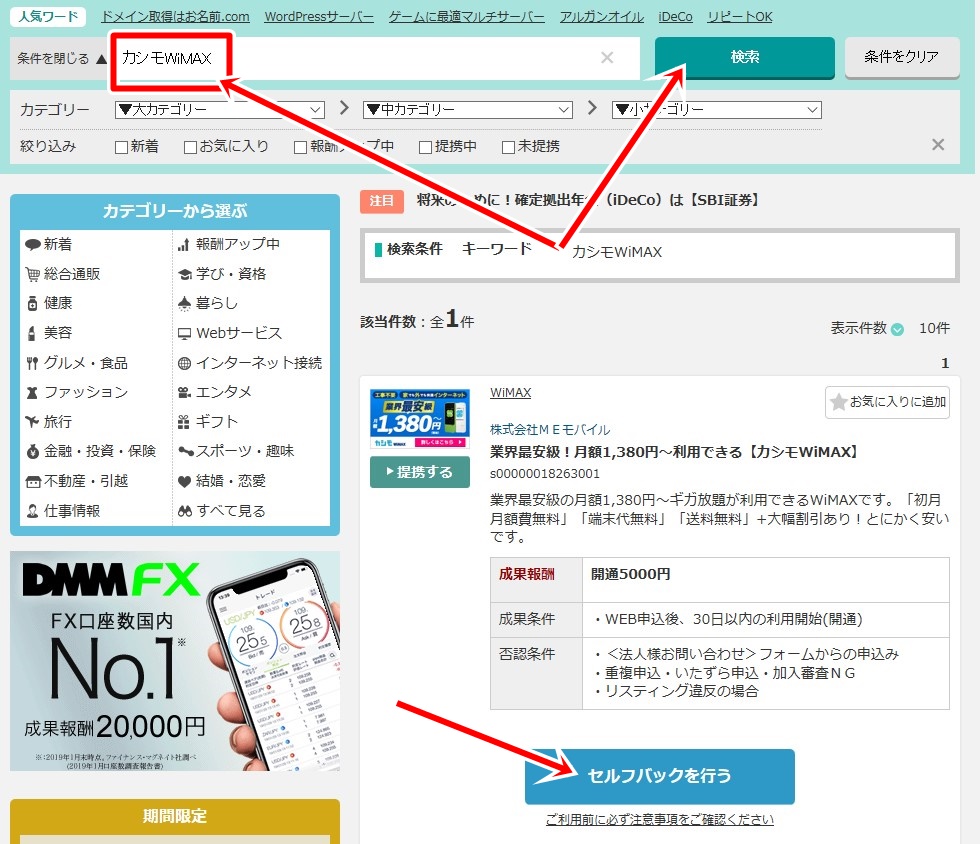Click the green 検索 button

(744, 58)
